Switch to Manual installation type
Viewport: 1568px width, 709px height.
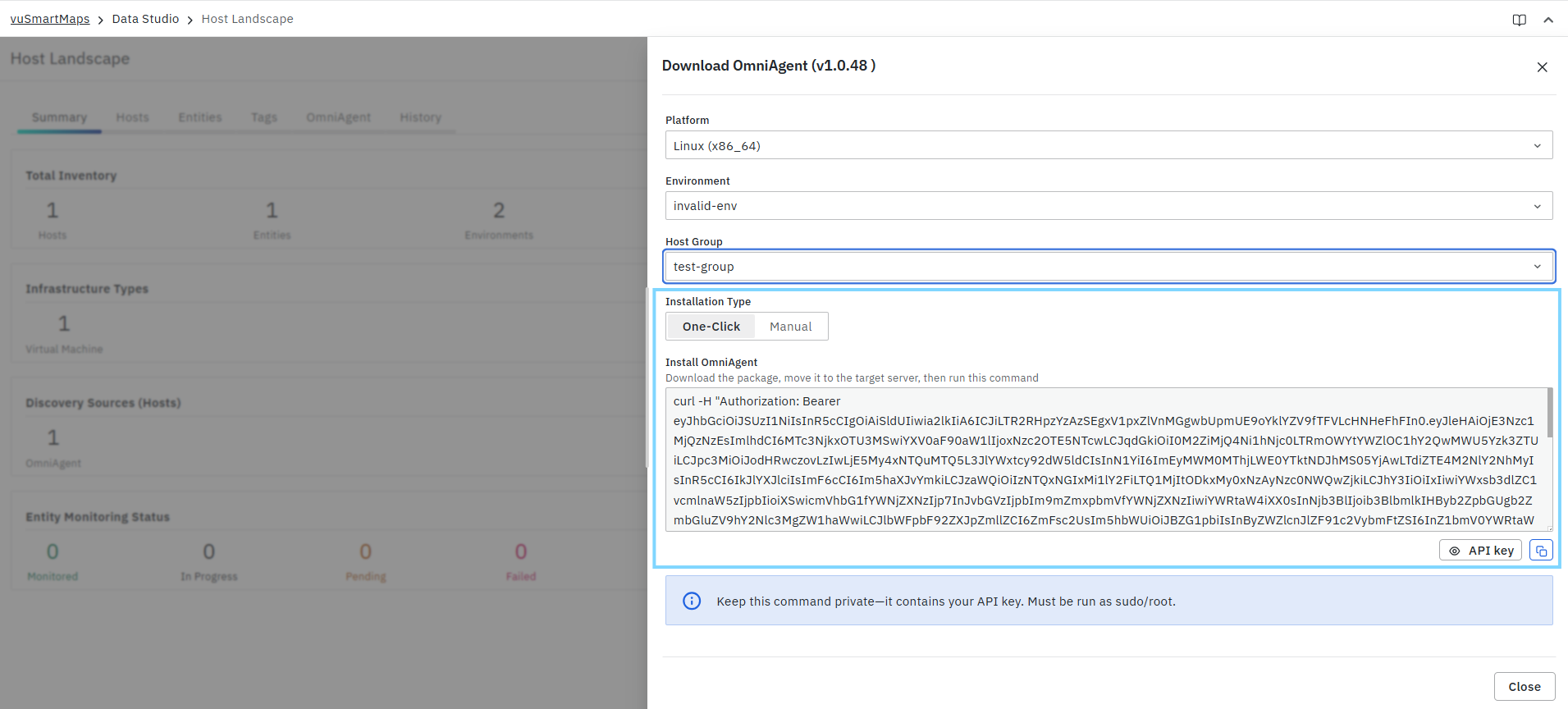coord(790,327)
